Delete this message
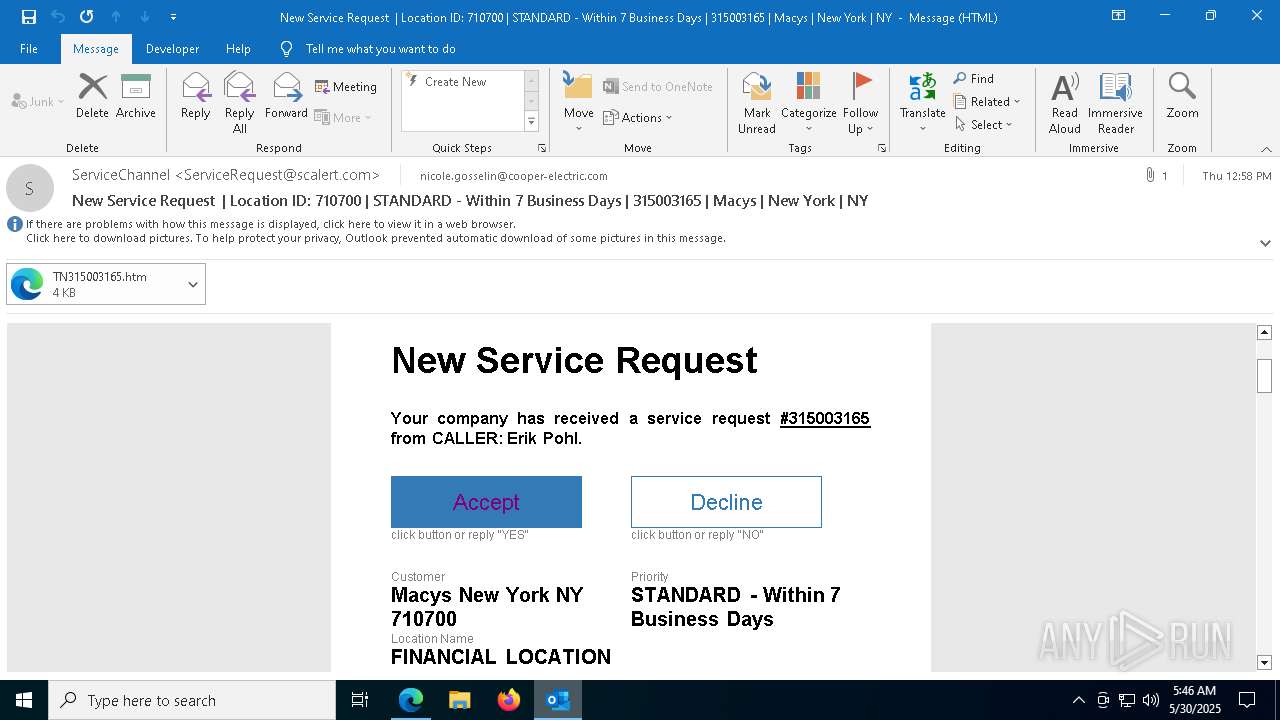The width and height of the screenshot is (1280, 720). point(92,97)
